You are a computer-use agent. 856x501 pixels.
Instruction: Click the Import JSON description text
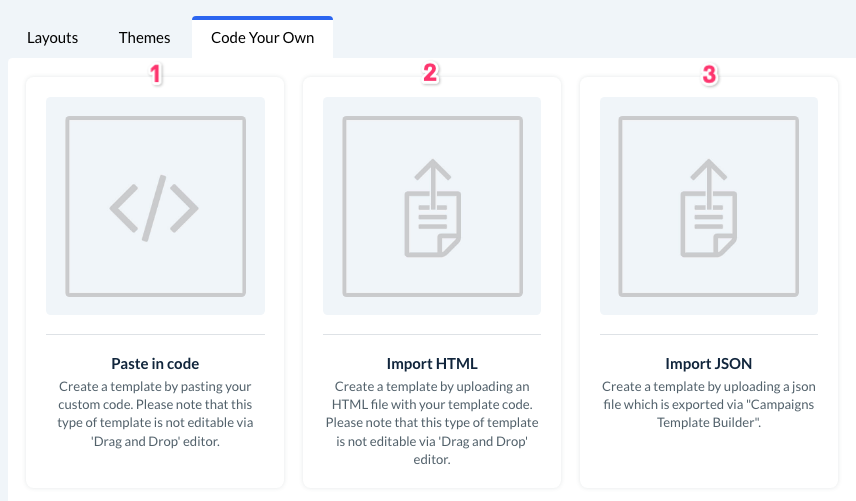point(709,405)
